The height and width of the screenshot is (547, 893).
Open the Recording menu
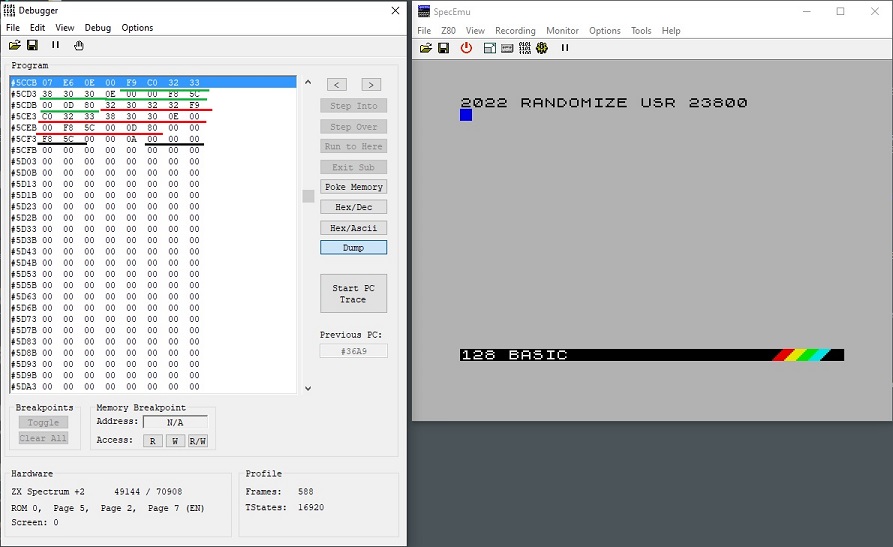pyautogui.click(x=515, y=31)
